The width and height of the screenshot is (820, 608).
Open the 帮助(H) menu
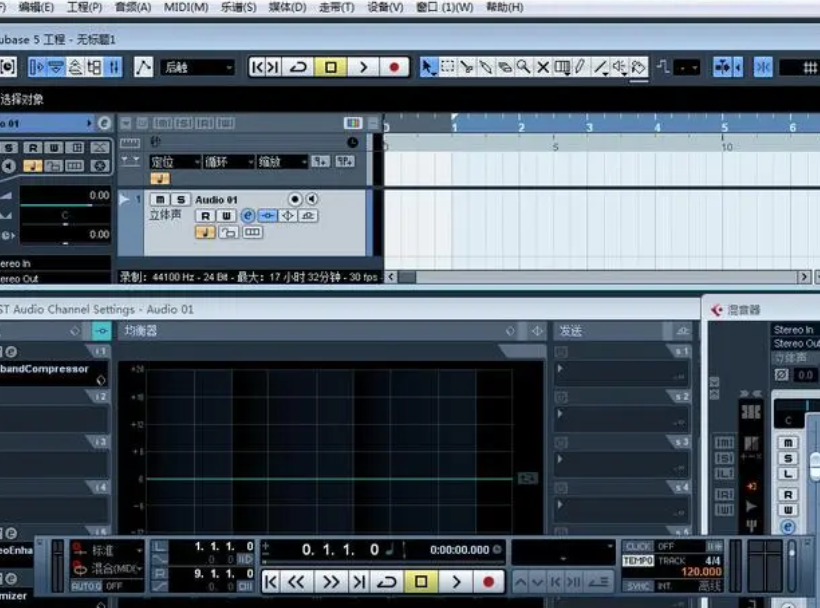pos(505,7)
